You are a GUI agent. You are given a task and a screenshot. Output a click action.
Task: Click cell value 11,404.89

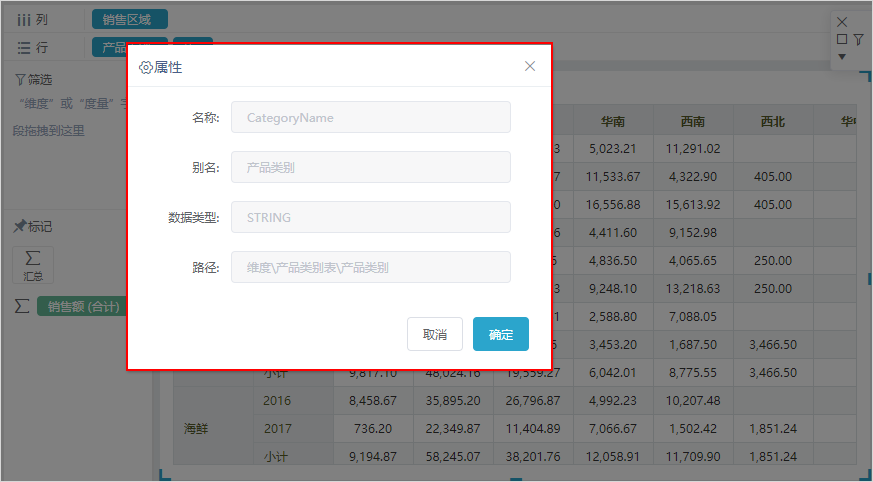point(533,429)
